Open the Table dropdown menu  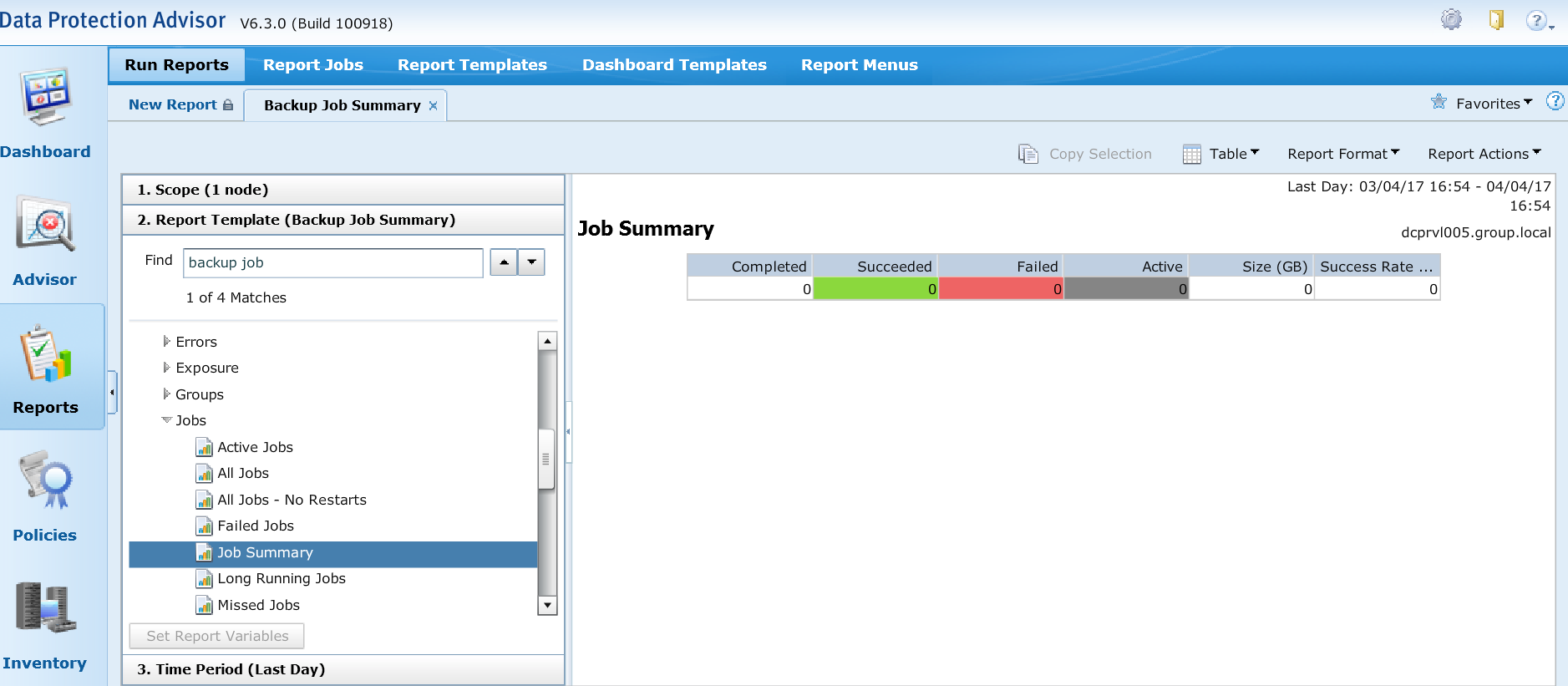[1234, 154]
